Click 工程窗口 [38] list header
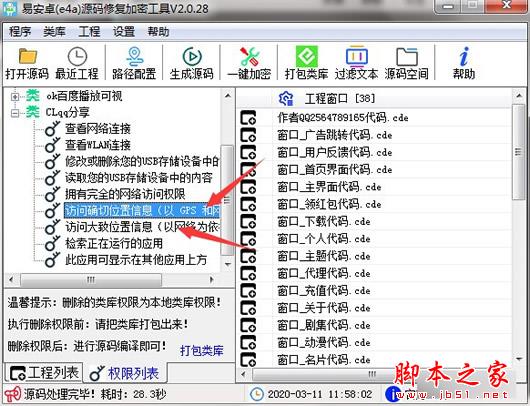The width and height of the screenshot is (530, 406). 339,99
